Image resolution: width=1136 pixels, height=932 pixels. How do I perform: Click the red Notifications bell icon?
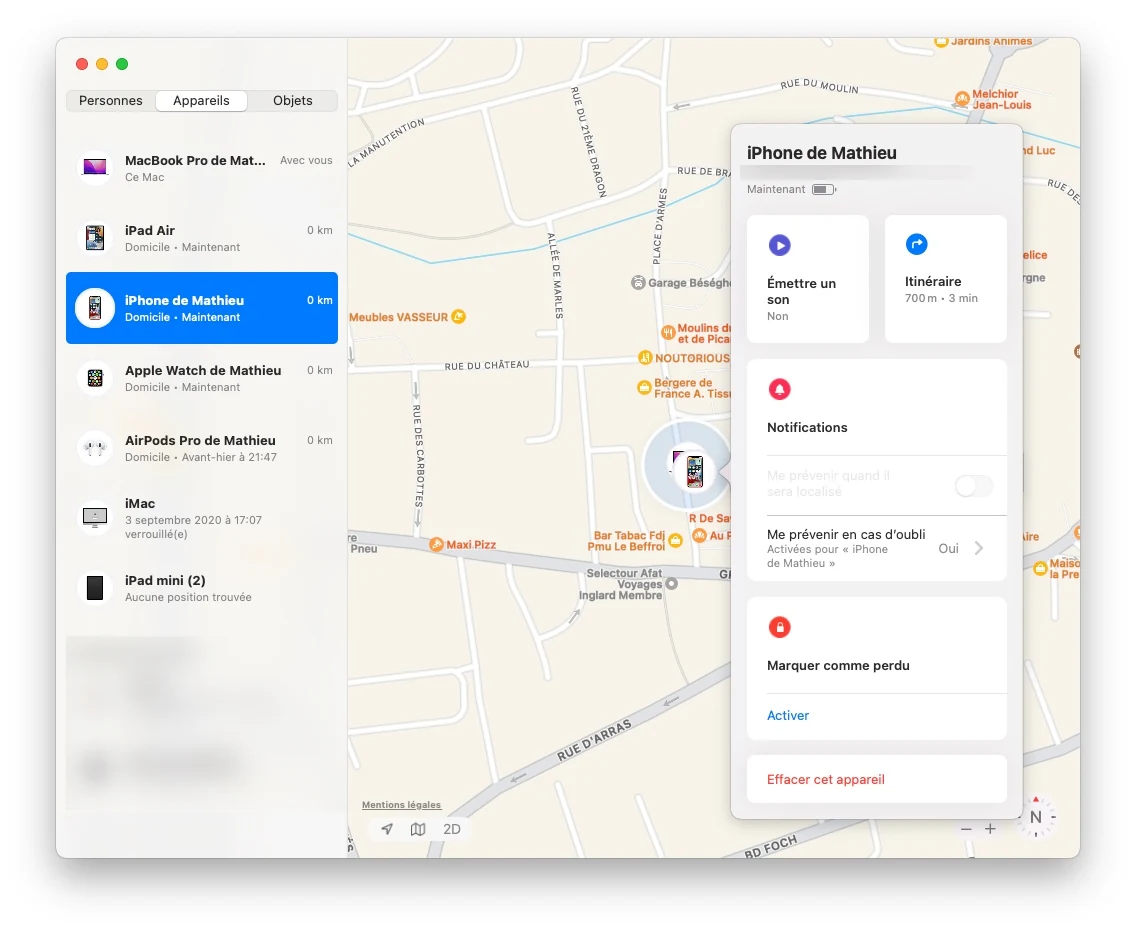tap(780, 389)
